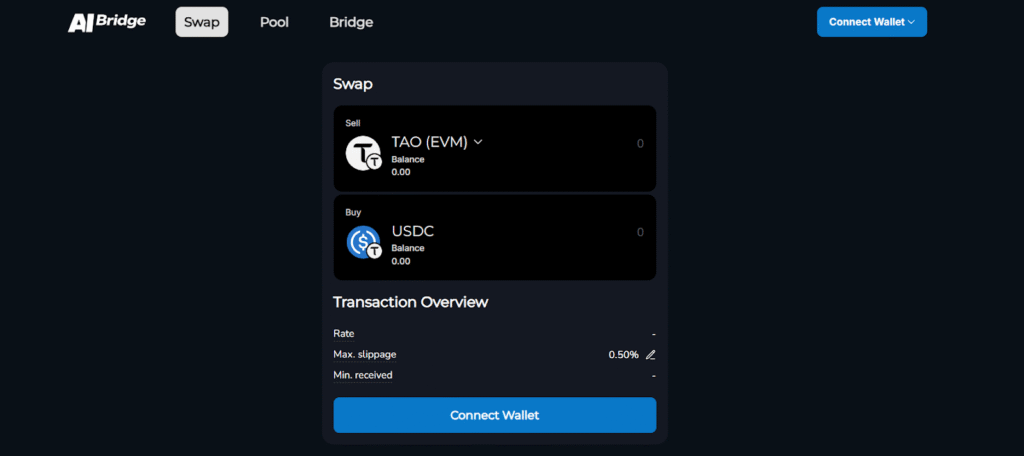The height and width of the screenshot is (456, 1024).
Task: Expand the top-right Connect Wallet dropdown
Action: coord(871,22)
